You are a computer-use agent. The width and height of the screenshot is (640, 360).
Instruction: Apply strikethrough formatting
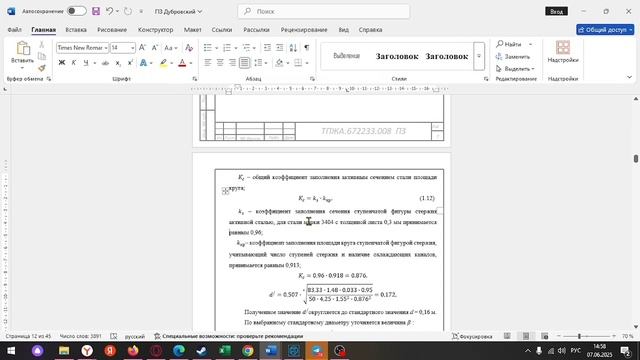click(x=105, y=62)
